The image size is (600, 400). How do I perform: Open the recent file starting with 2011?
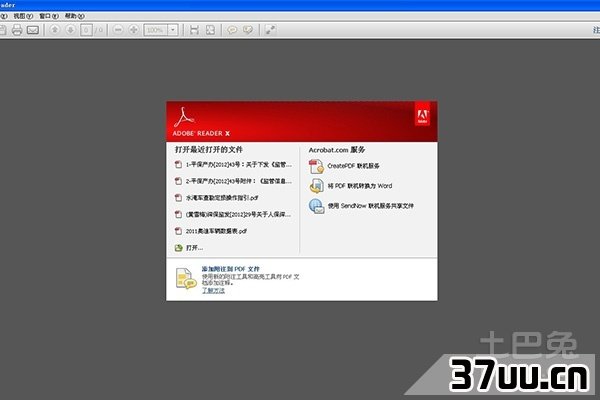tap(216, 231)
